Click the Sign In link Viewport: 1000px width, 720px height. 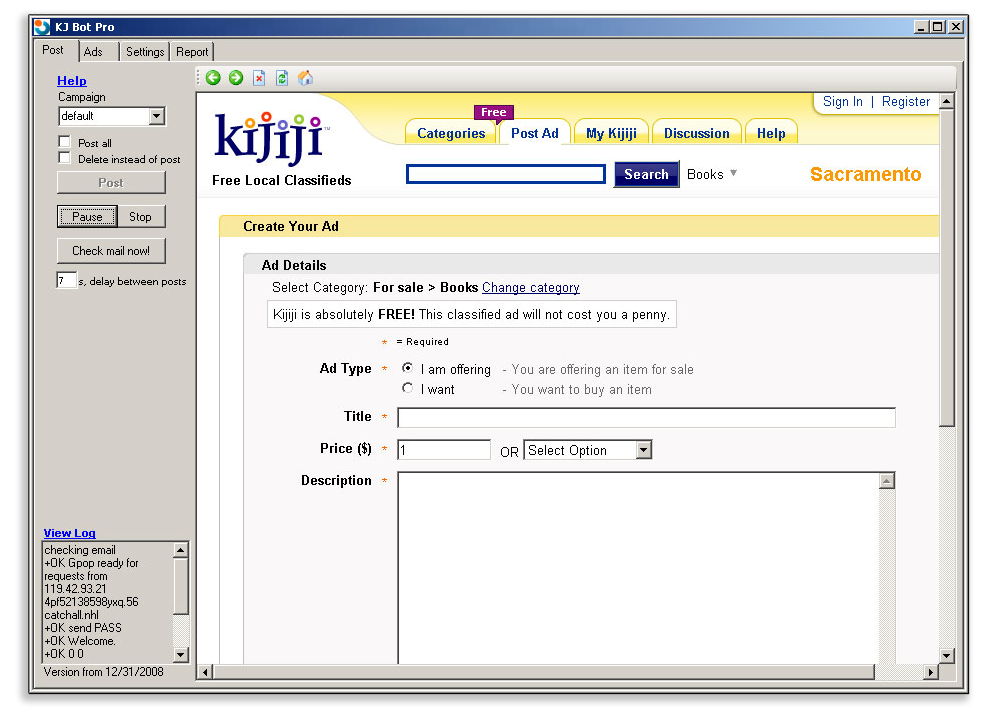click(842, 101)
